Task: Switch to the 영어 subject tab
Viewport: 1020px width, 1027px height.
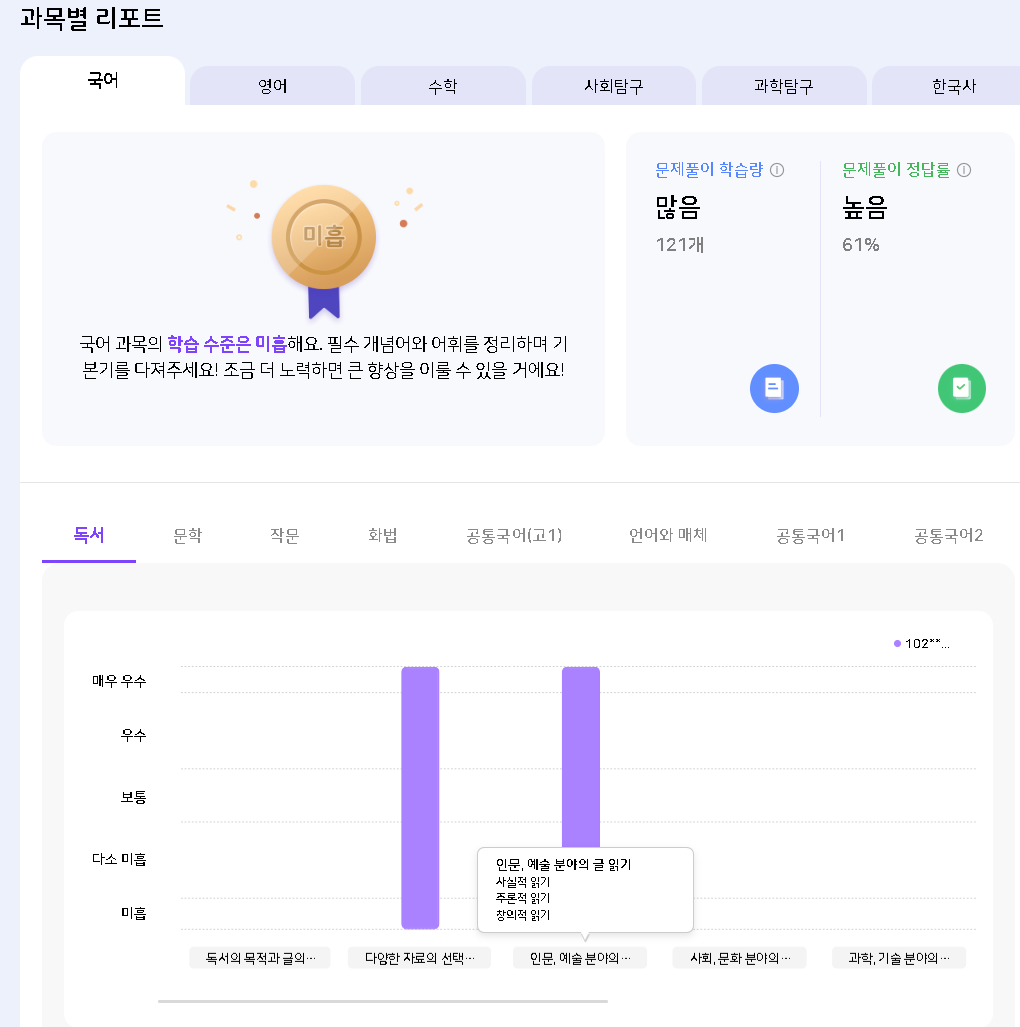Action: point(272,86)
